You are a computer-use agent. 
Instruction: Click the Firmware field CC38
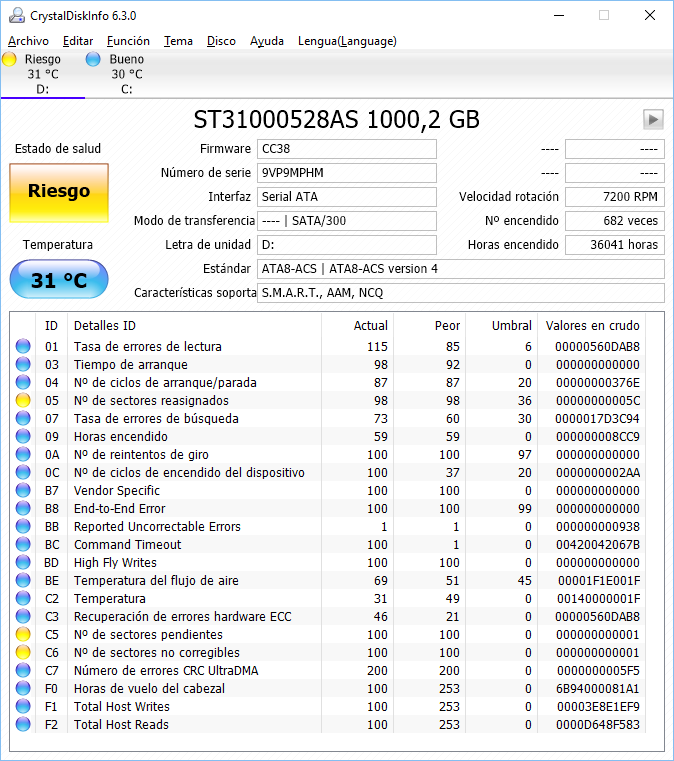coord(346,149)
